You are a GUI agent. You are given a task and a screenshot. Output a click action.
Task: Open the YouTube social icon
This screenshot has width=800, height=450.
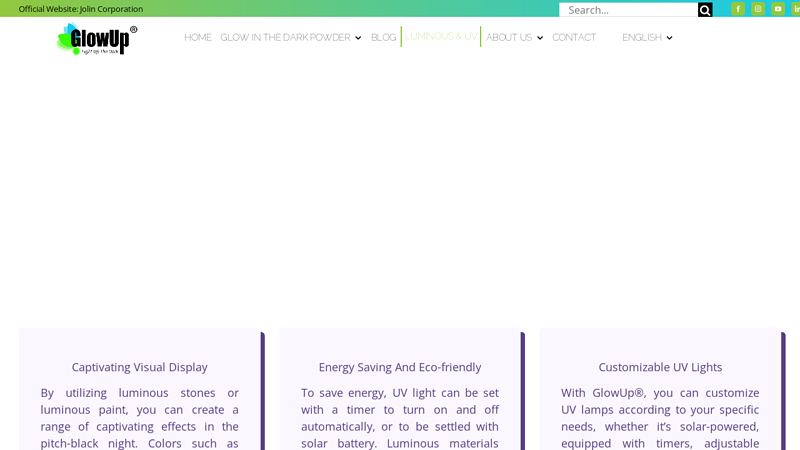point(778,9)
